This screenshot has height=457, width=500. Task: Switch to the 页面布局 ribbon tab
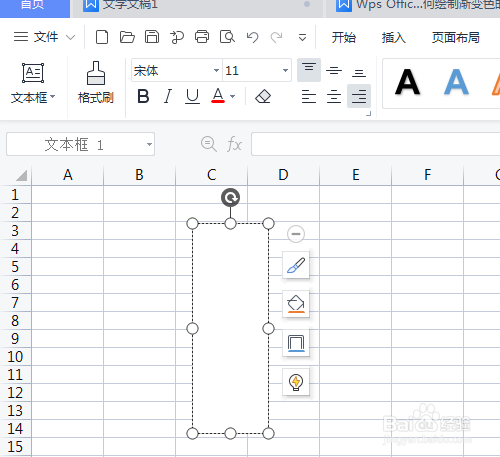(x=456, y=37)
